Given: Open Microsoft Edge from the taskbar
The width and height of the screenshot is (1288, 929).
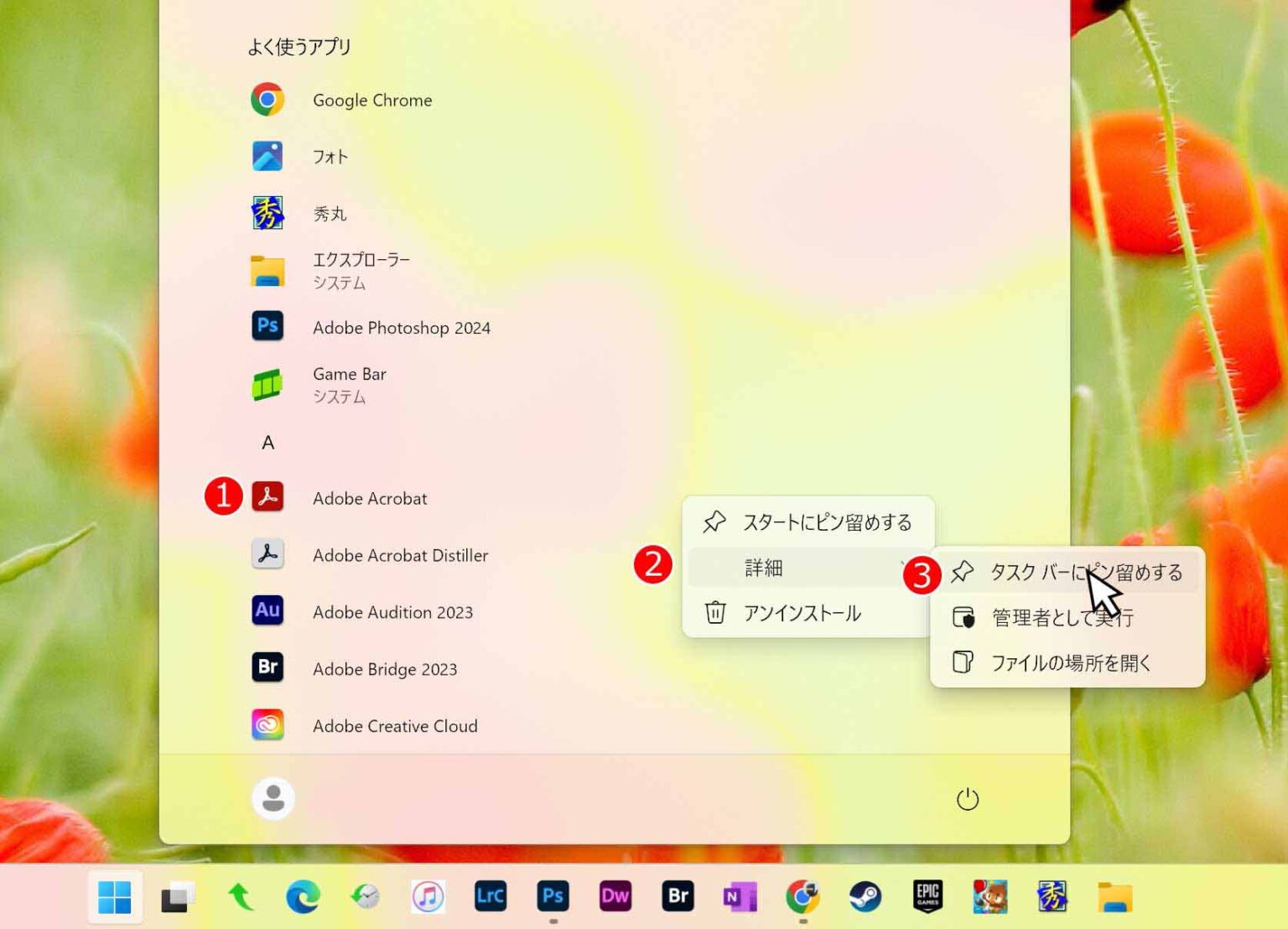Looking at the screenshot, I should click(303, 897).
